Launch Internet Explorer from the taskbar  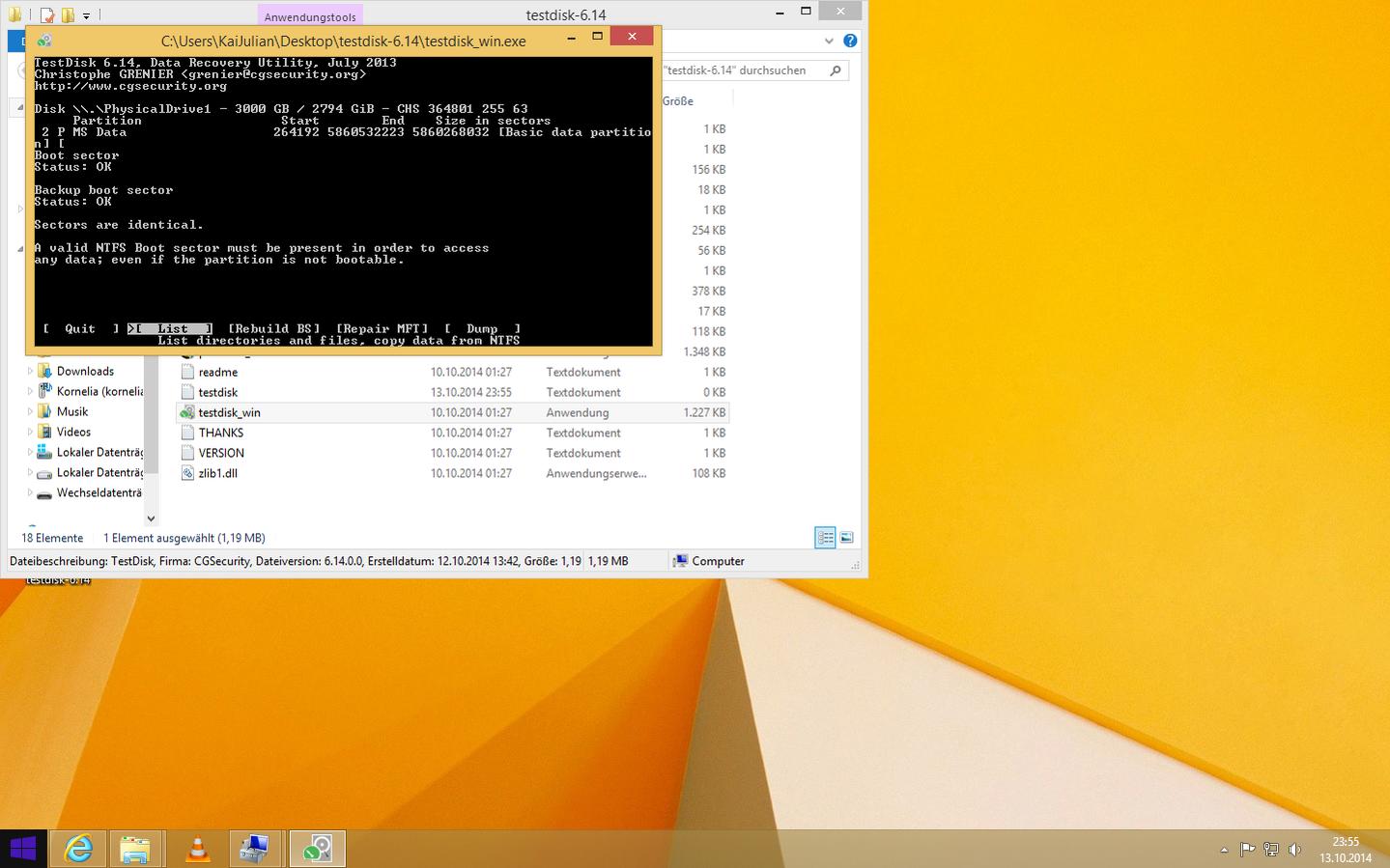point(78,849)
